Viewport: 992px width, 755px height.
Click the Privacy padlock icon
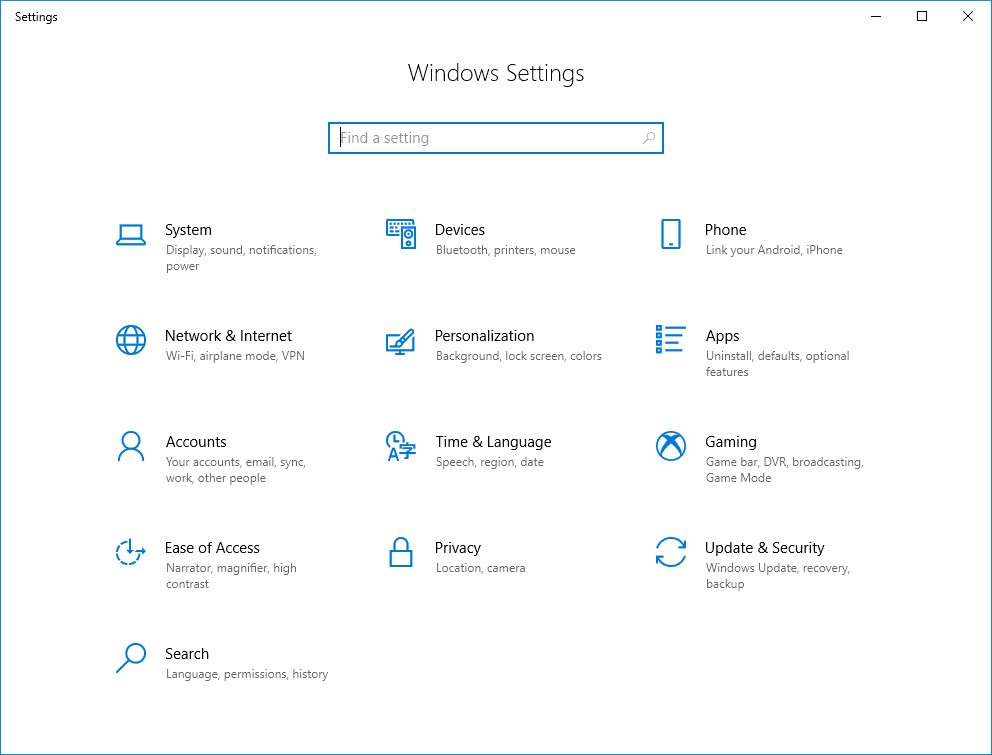tap(401, 552)
